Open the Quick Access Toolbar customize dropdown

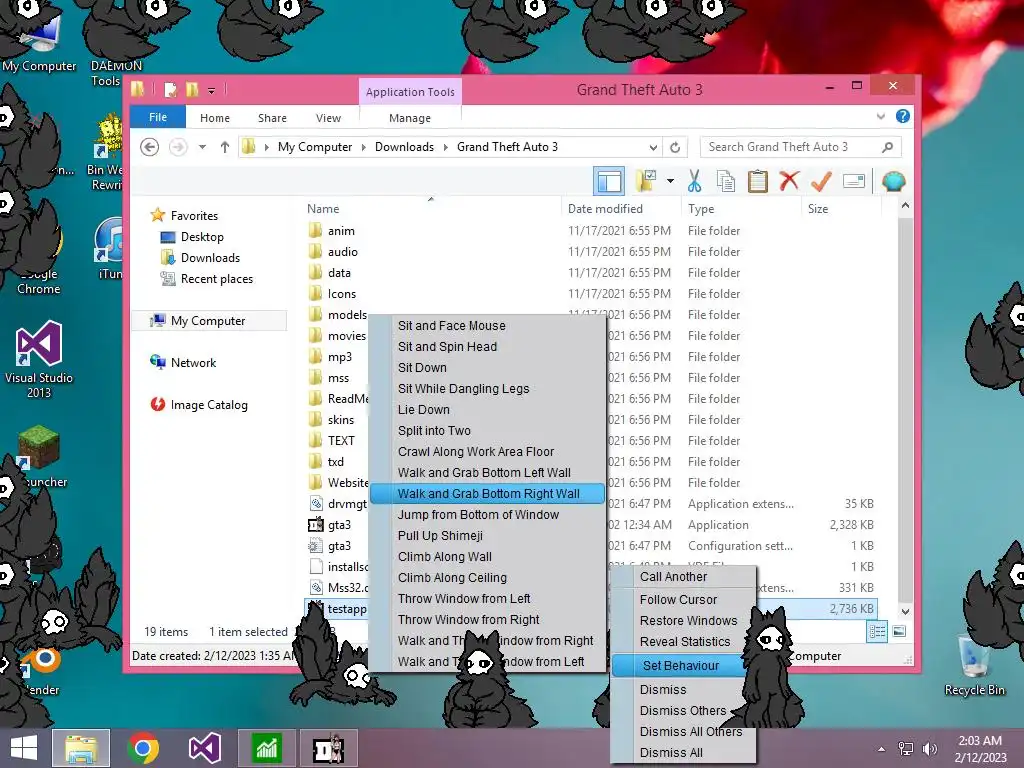212,90
